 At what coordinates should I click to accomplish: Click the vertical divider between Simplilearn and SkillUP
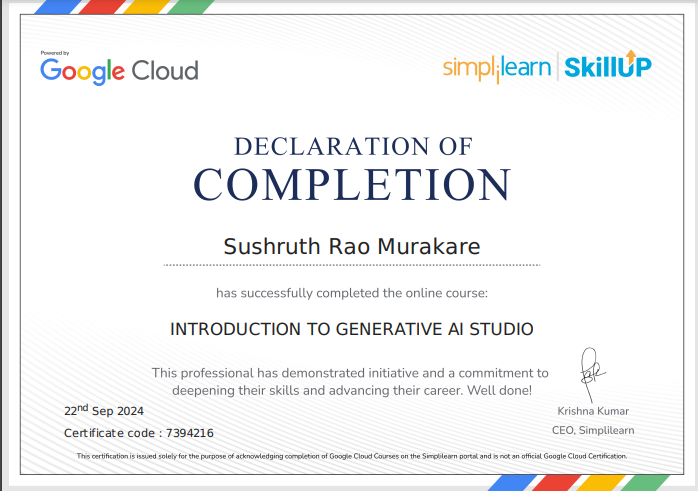click(x=556, y=67)
